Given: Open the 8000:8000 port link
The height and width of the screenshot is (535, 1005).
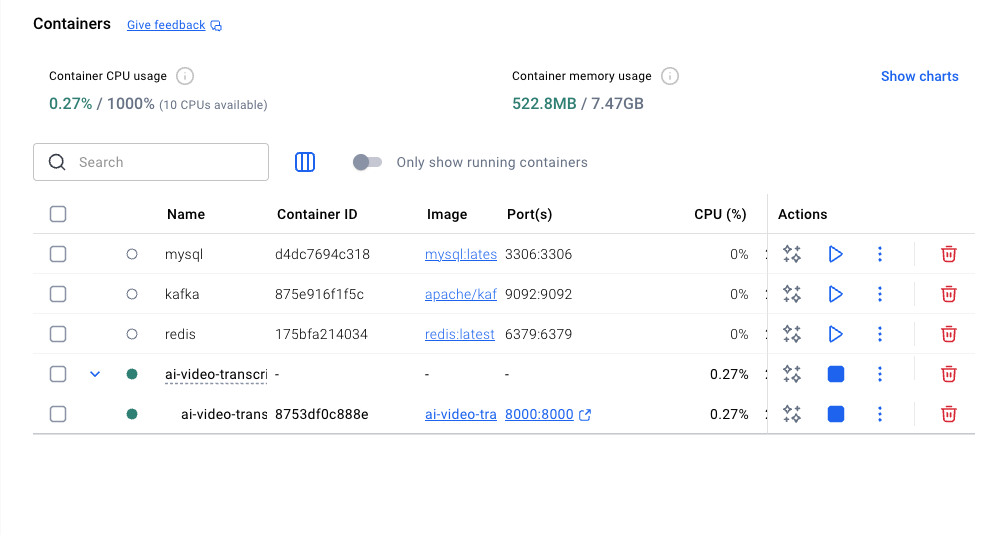Looking at the screenshot, I should tap(539, 414).
